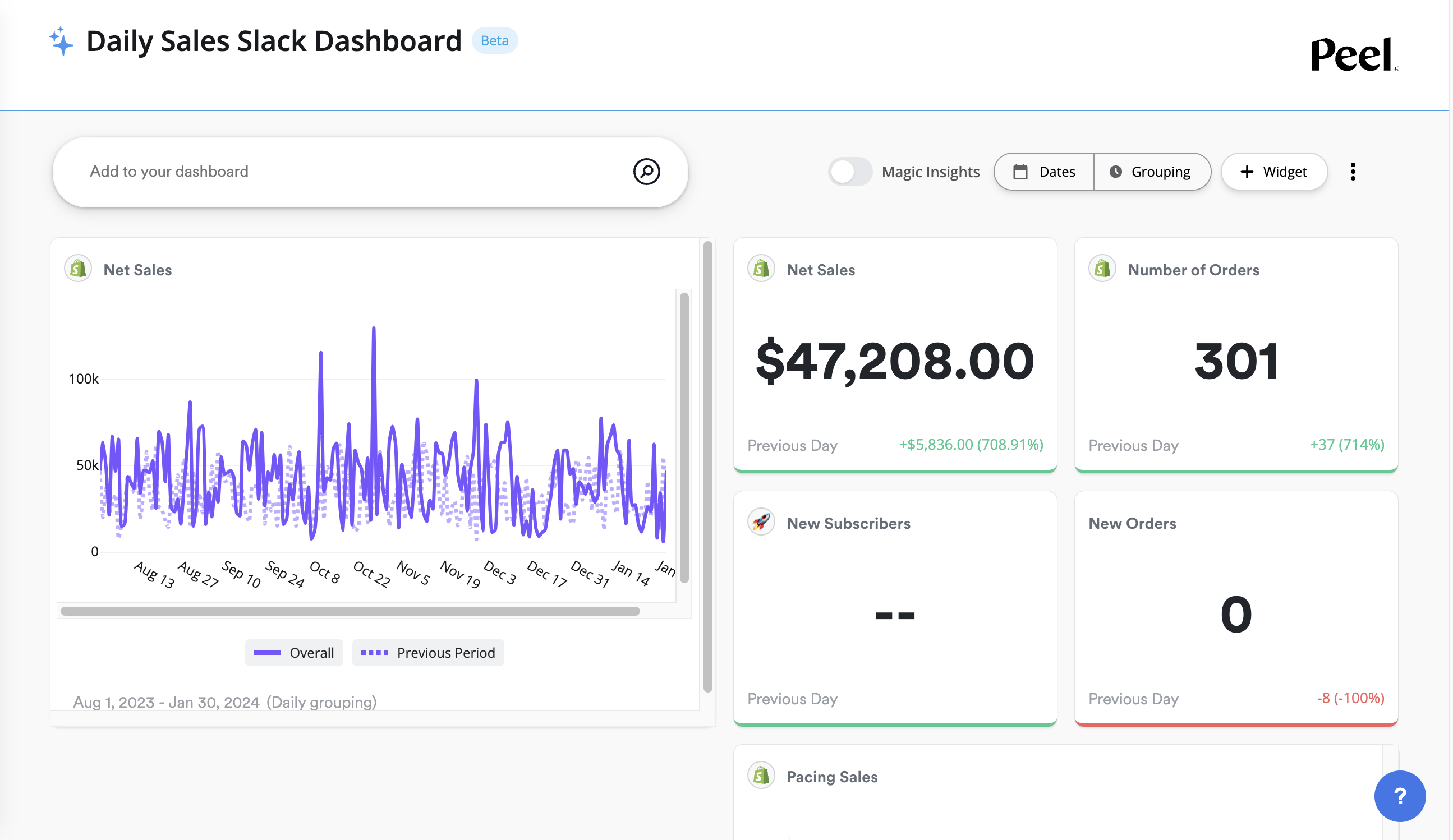Screen dimensions: 1453x840
Task: Click the rocket icon beside New Subscribers
Action: [761, 522]
